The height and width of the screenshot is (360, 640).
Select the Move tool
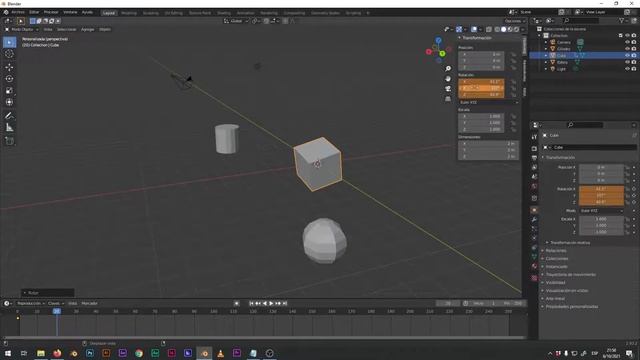(9, 67)
